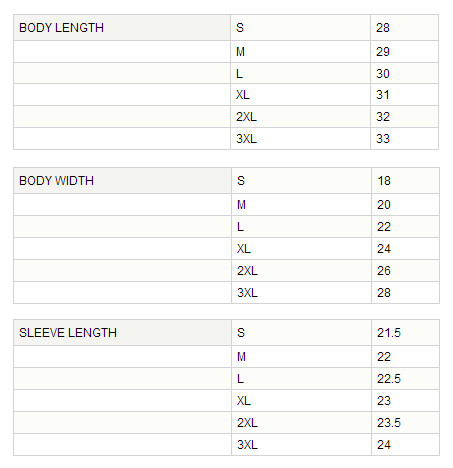Image resolution: width=453 pixels, height=468 pixels.
Task: Select sleeve length value 22.5 for L
Action: [405, 379]
